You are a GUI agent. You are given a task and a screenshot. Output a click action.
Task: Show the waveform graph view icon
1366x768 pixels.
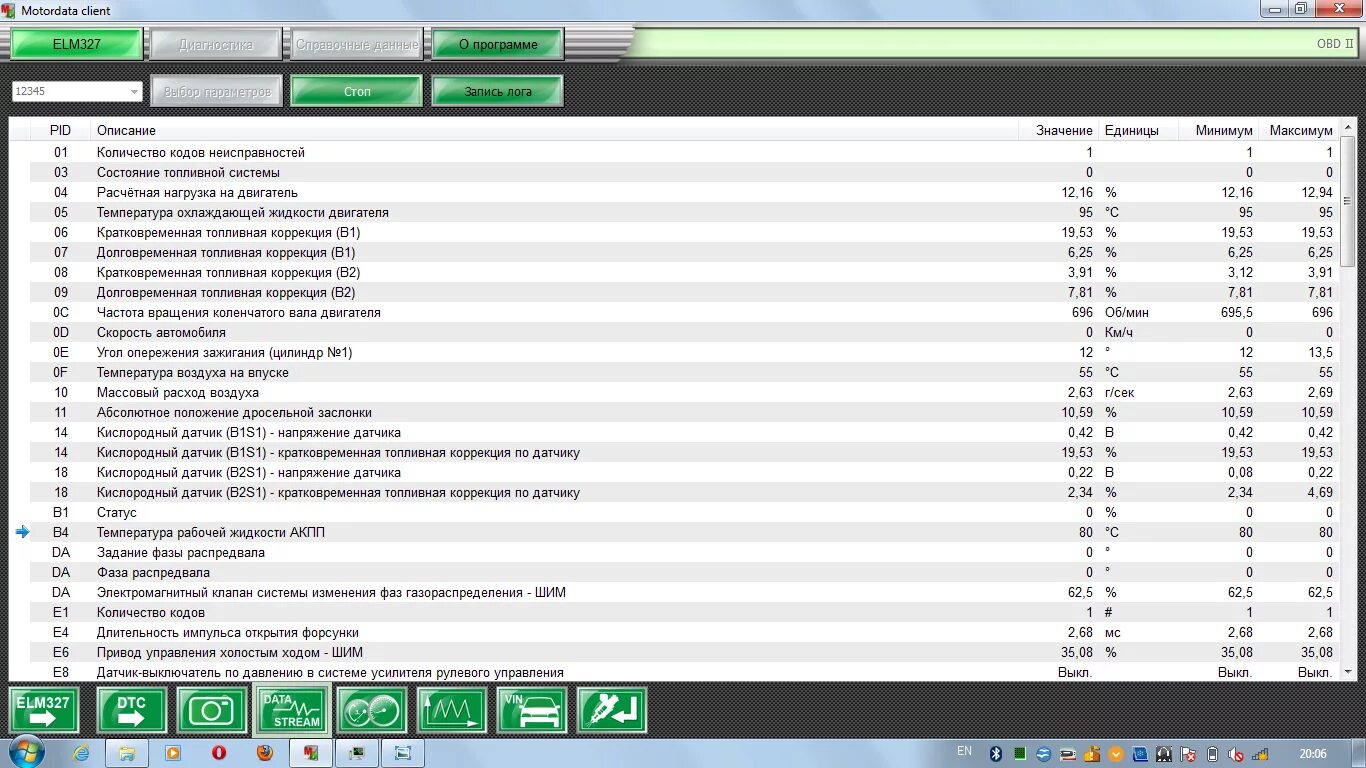(452, 711)
